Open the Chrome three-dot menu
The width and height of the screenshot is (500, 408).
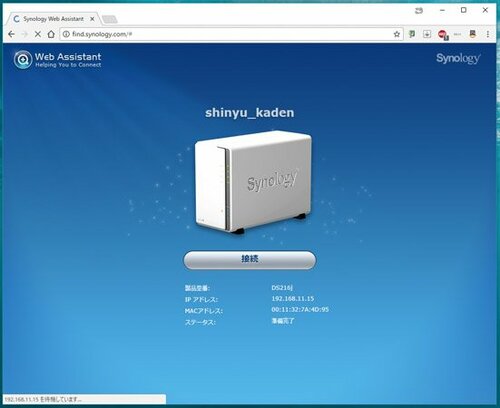coord(488,34)
